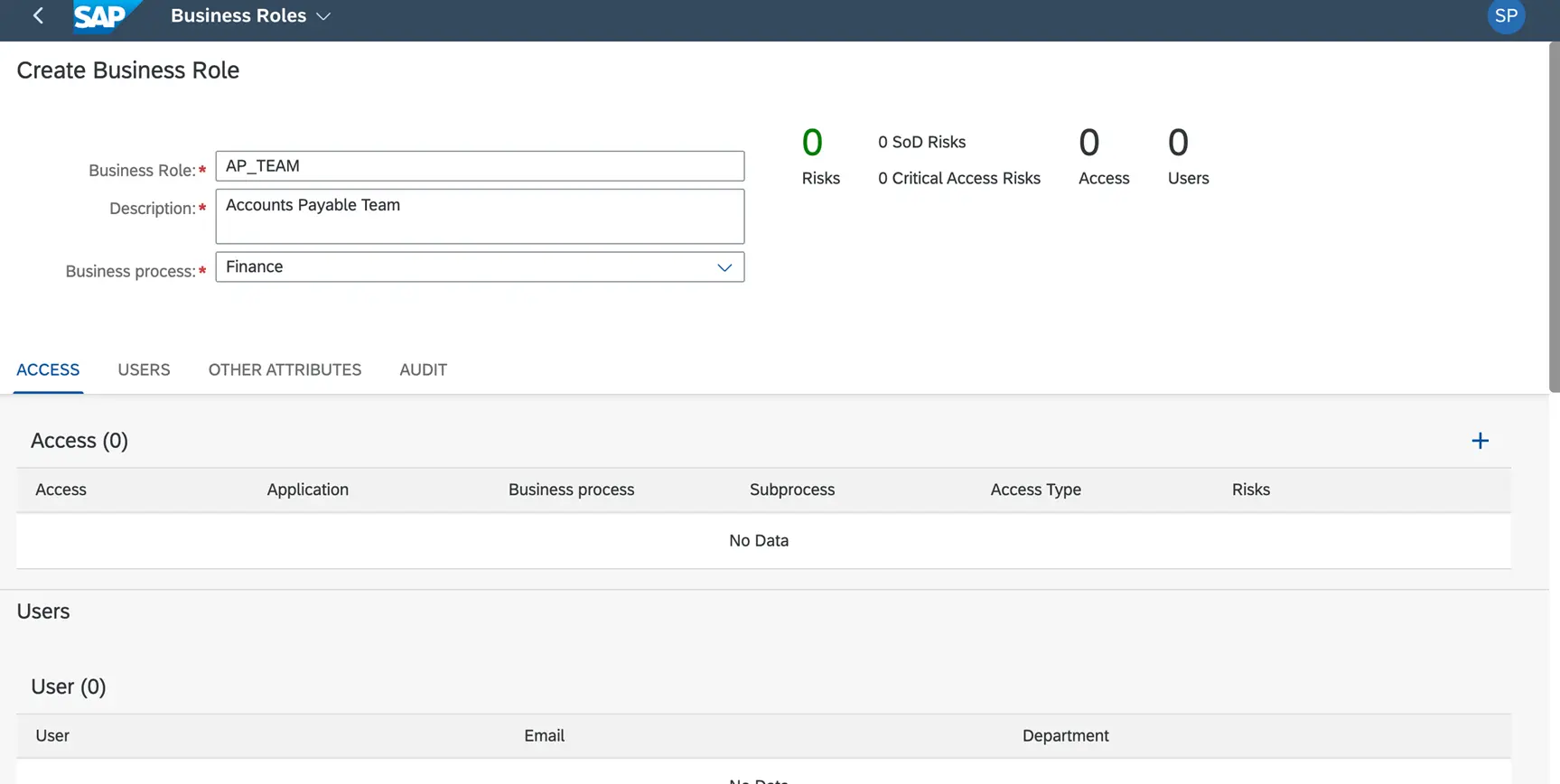Click the back arrow icon
Screen dimensions: 1560x784
38,16
